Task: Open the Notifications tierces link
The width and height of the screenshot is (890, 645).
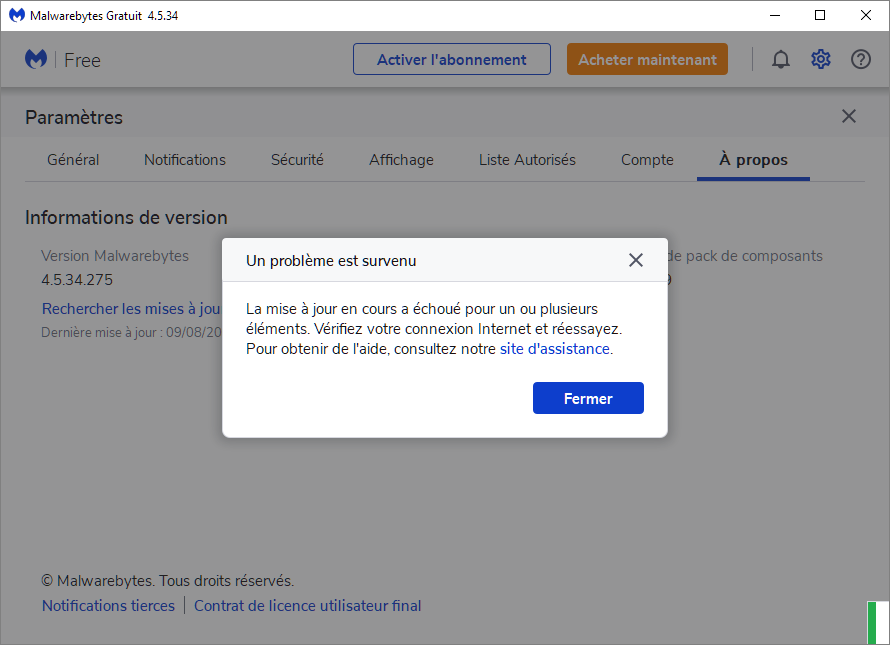Action: click(108, 606)
